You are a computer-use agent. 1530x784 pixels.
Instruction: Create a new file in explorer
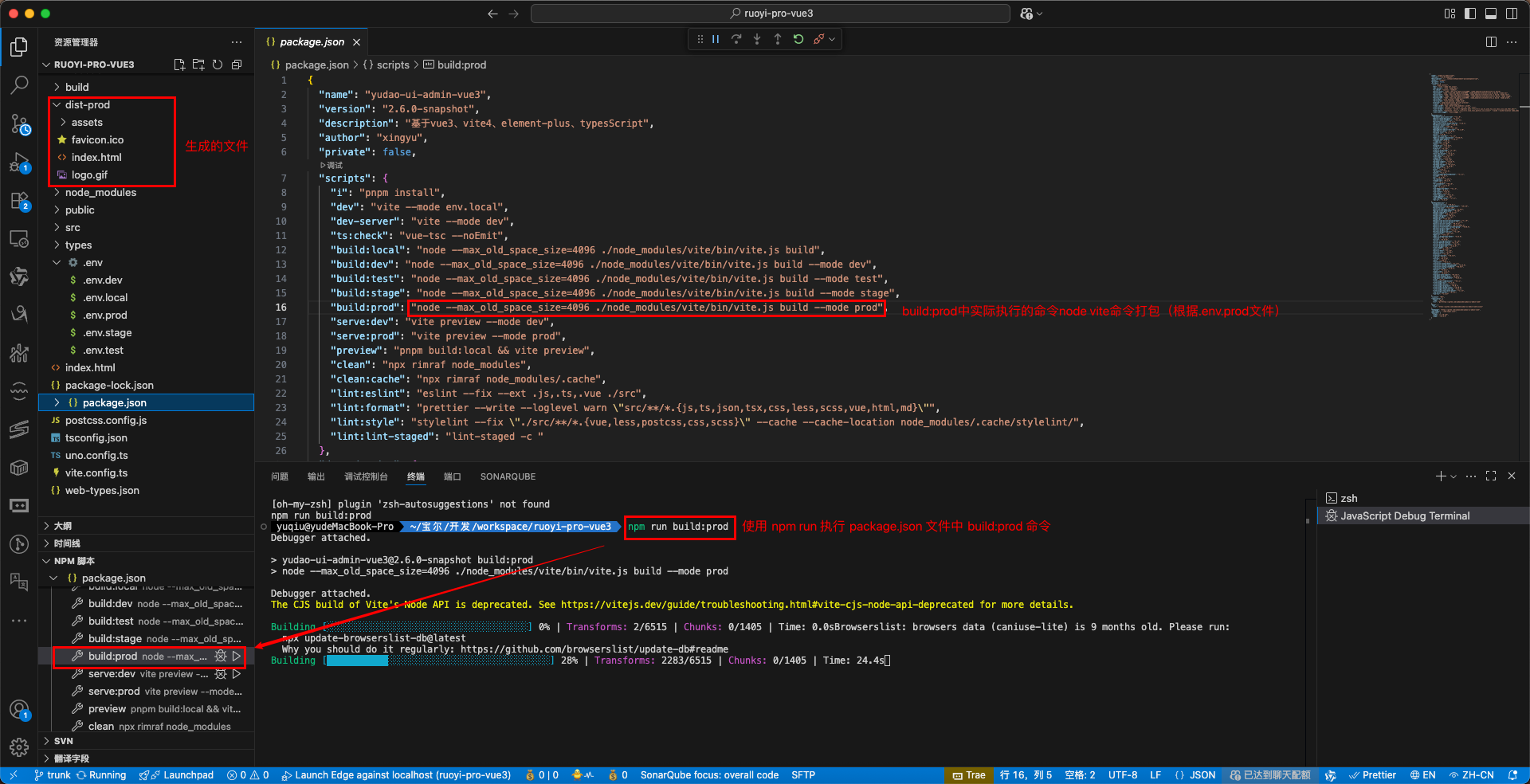coord(179,65)
